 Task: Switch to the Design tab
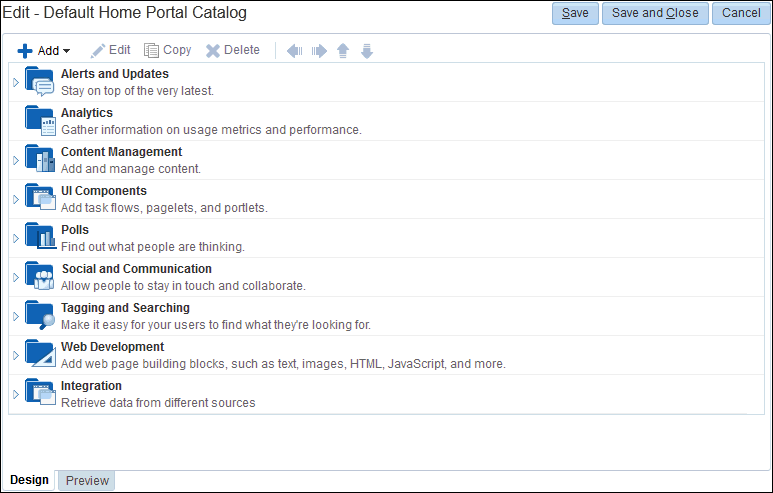[29, 480]
